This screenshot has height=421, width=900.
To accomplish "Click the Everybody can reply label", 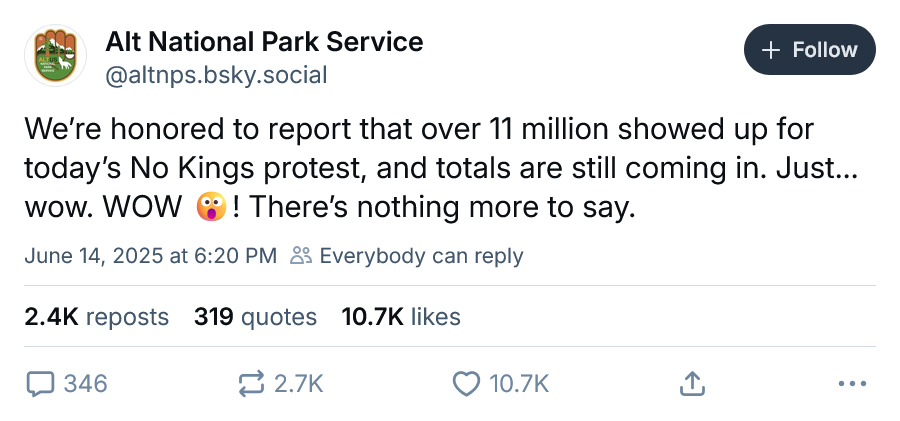I will 421,256.
